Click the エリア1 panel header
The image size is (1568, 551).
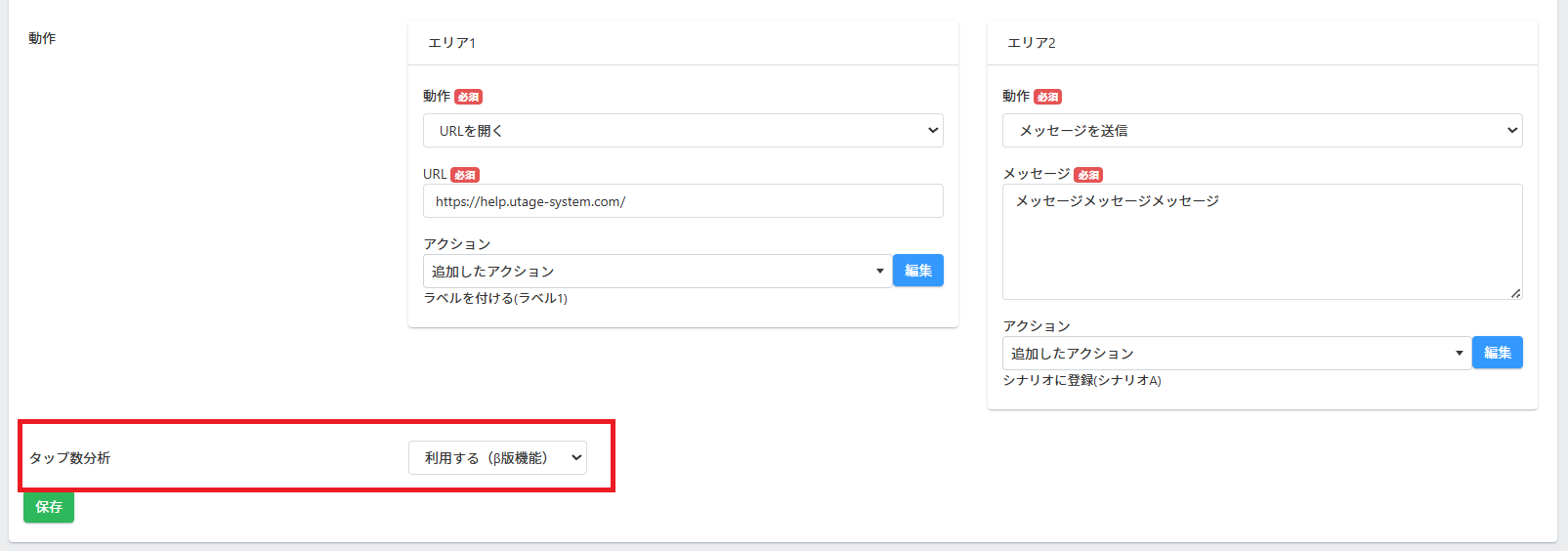(x=683, y=43)
